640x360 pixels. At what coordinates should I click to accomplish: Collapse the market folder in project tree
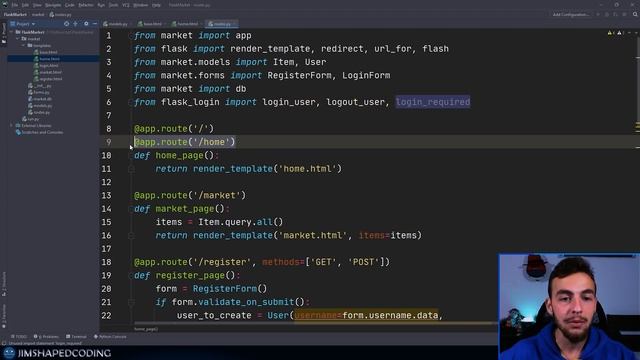(18, 39)
